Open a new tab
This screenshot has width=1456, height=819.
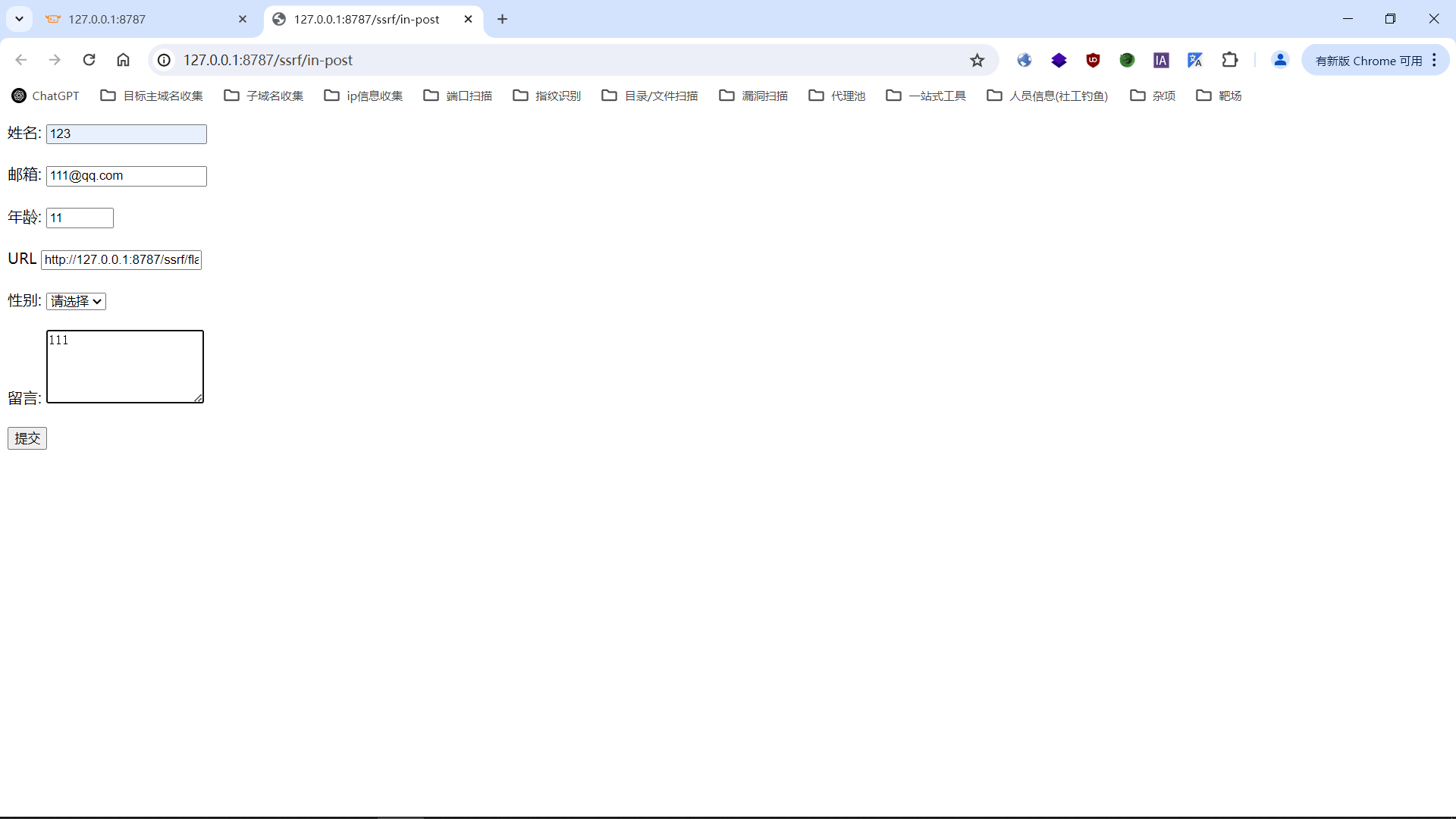pyautogui.click(x=502, y=19)
